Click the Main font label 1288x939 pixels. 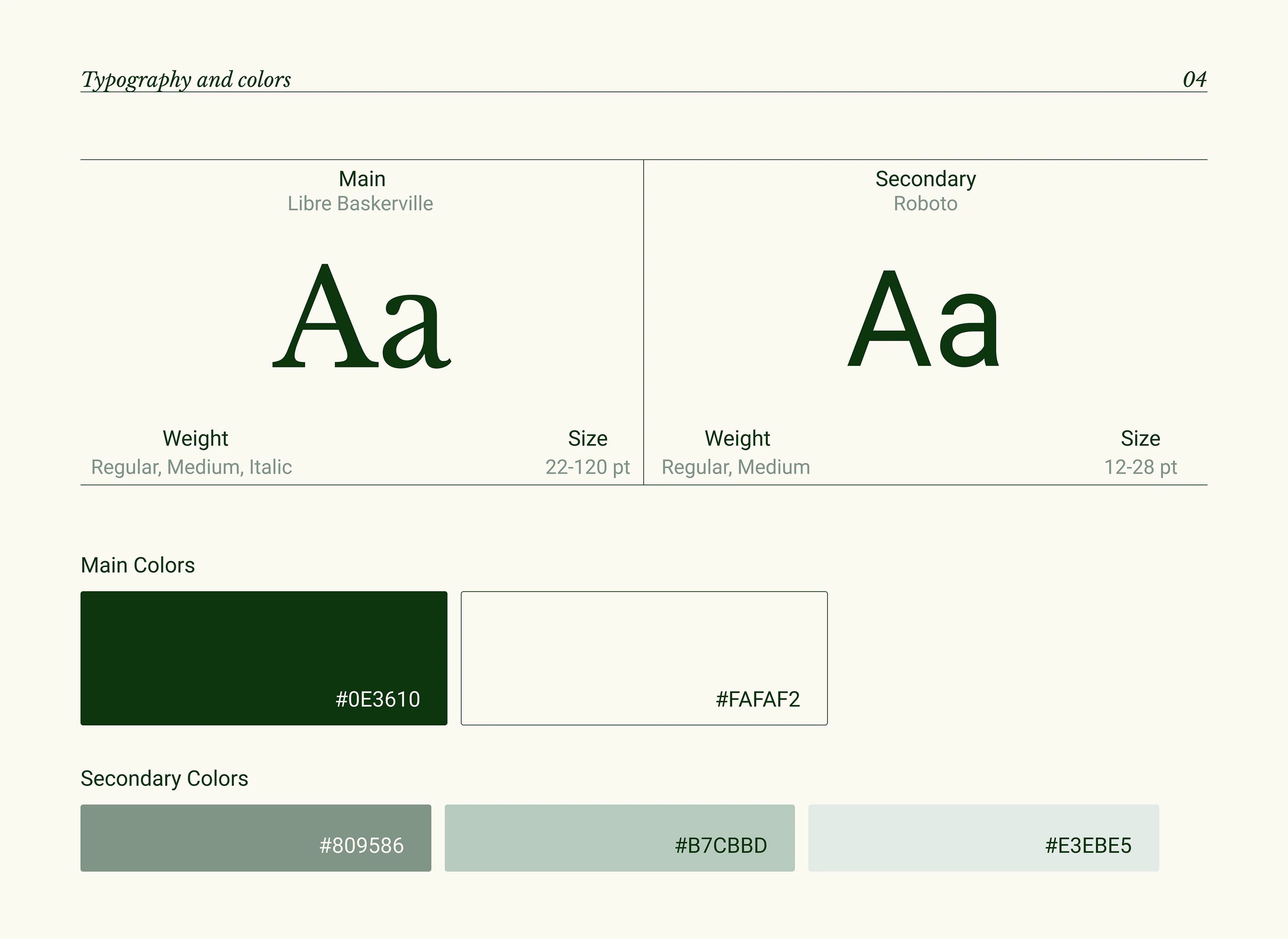362,179
